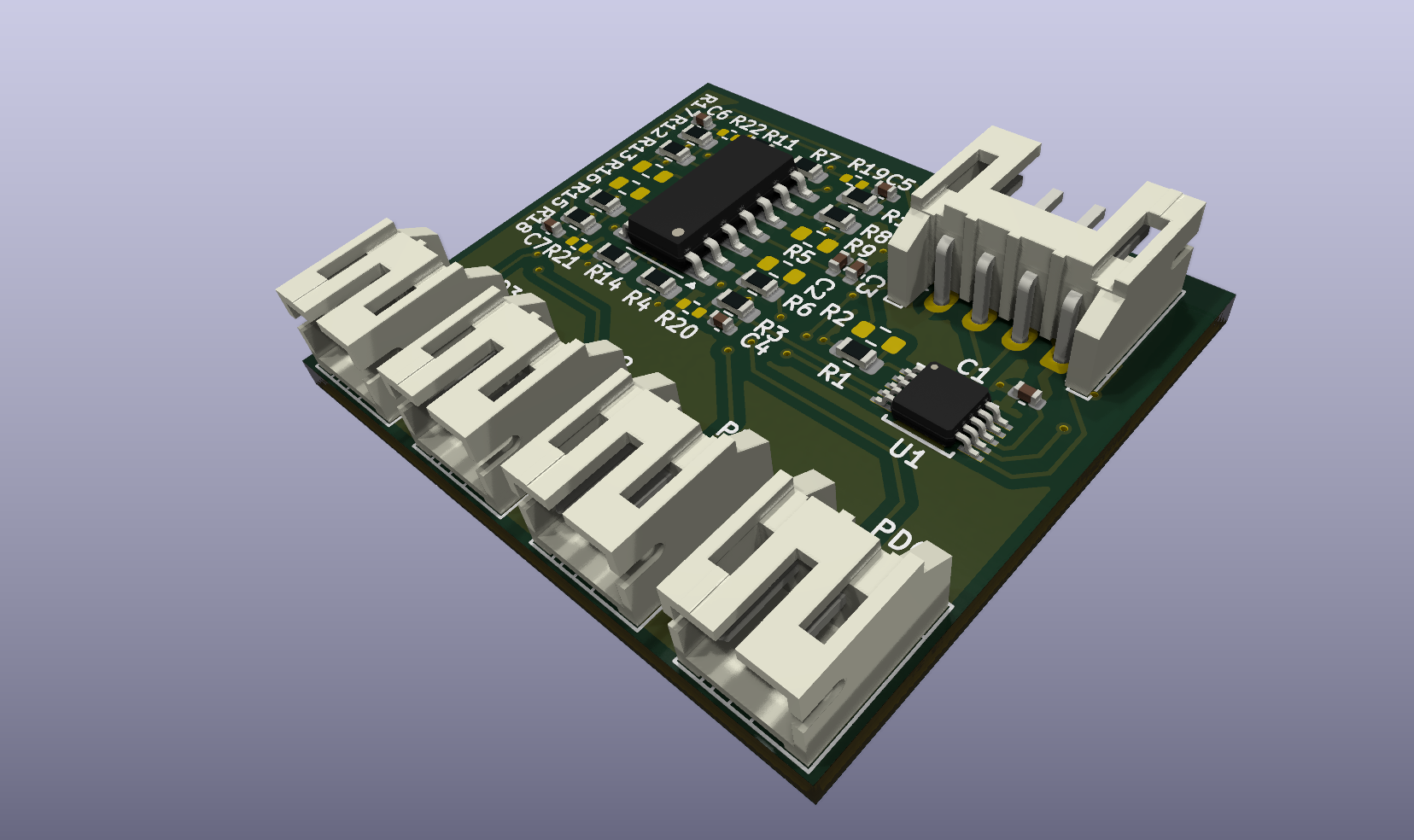Select the R20 silkscreen text
Screen dimensions: 1414x840
(x=675, y=324)
